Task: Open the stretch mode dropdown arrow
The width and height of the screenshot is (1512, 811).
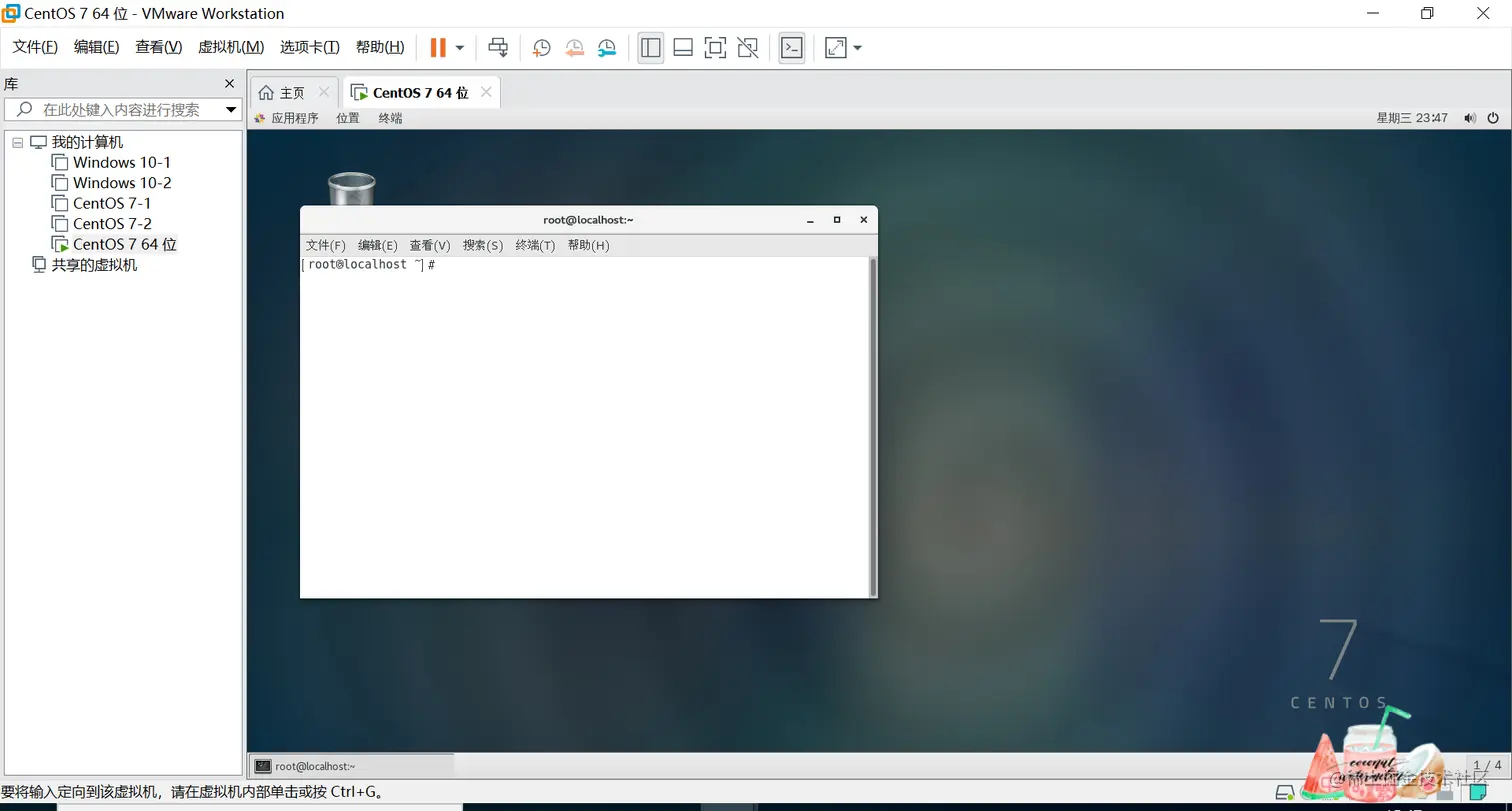Action: (857, 47)
